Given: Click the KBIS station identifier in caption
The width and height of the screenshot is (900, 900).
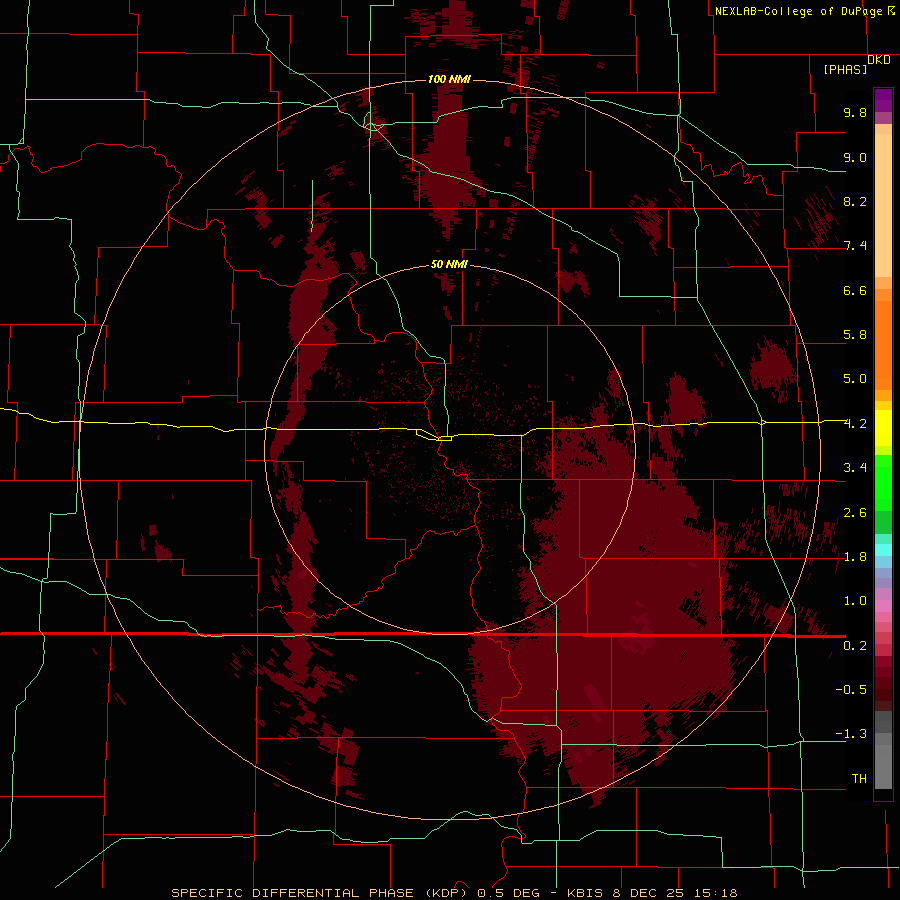Looking at the screenshot, I should 585,893.
